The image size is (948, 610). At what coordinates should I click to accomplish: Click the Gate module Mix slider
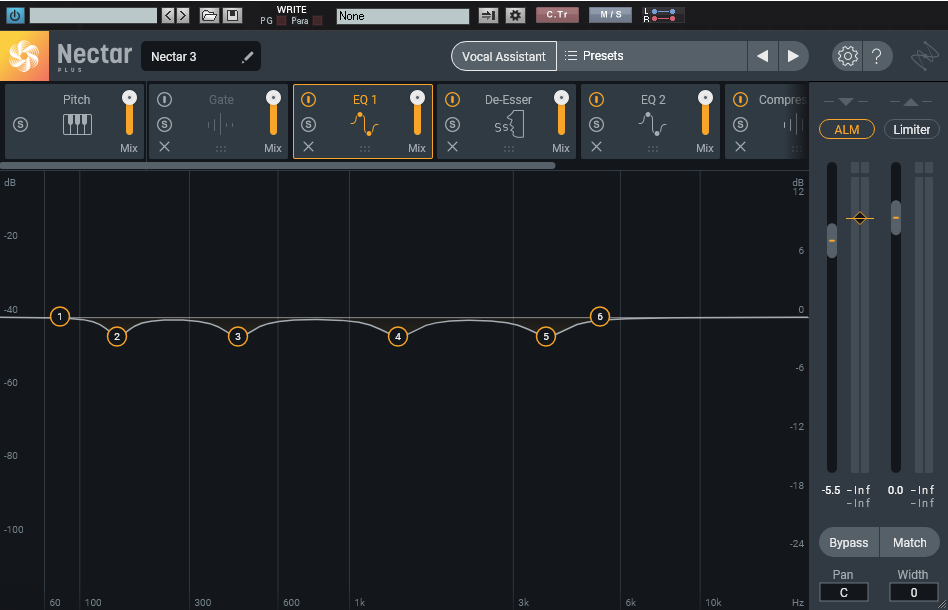[273, 114]
